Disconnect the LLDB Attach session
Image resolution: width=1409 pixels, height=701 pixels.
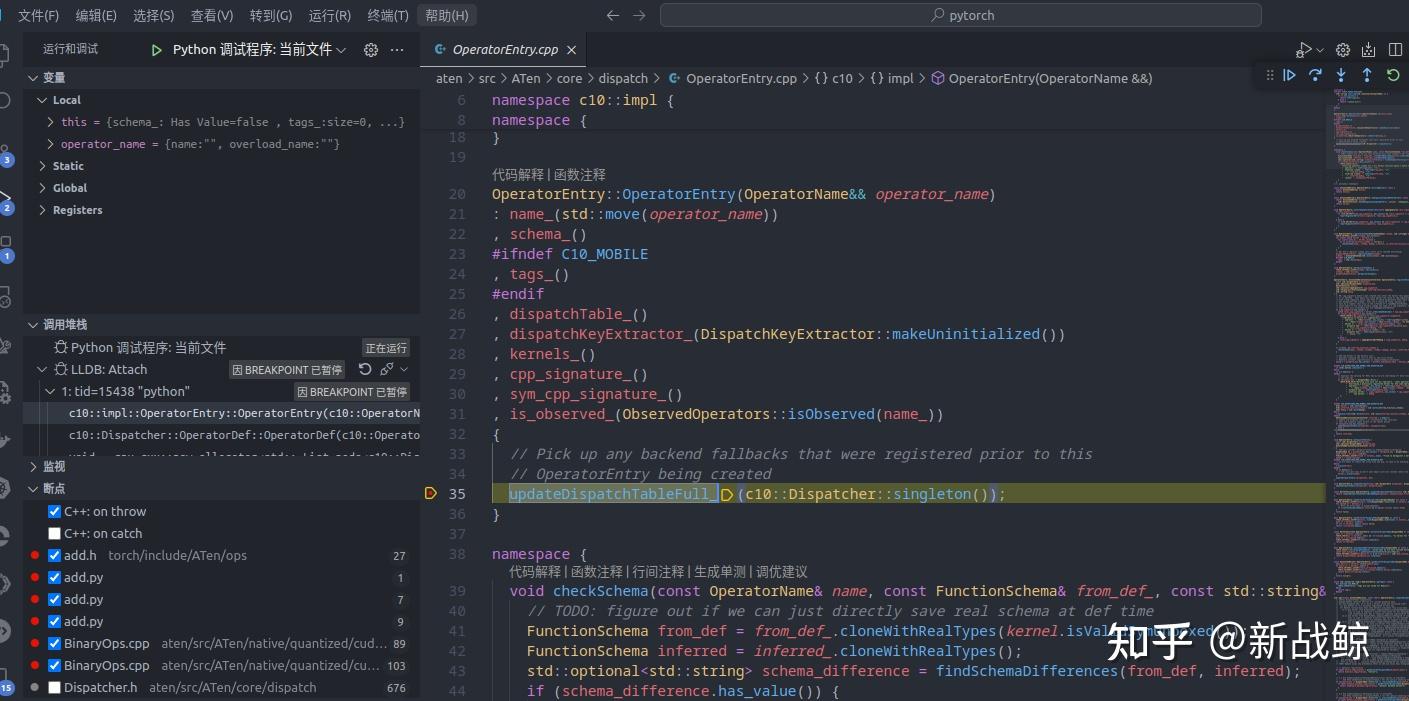tap(387, 370)
